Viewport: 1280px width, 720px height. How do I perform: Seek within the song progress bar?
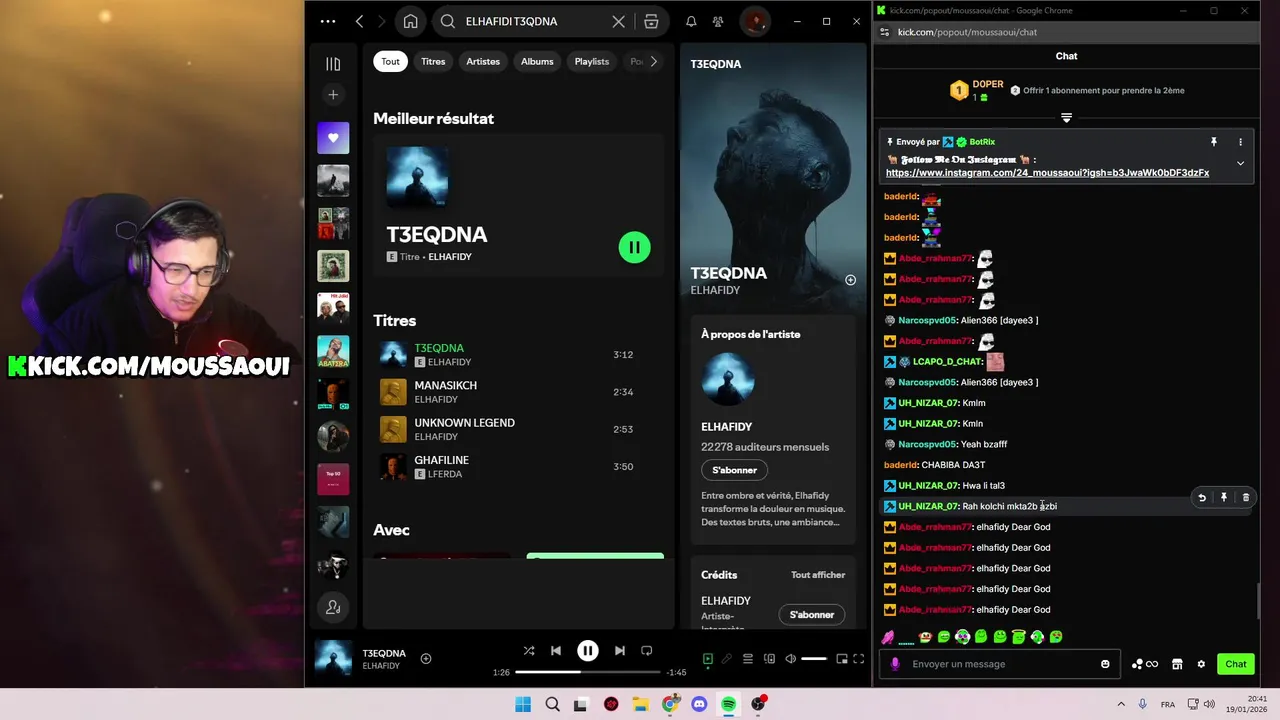tap(587, 672)
